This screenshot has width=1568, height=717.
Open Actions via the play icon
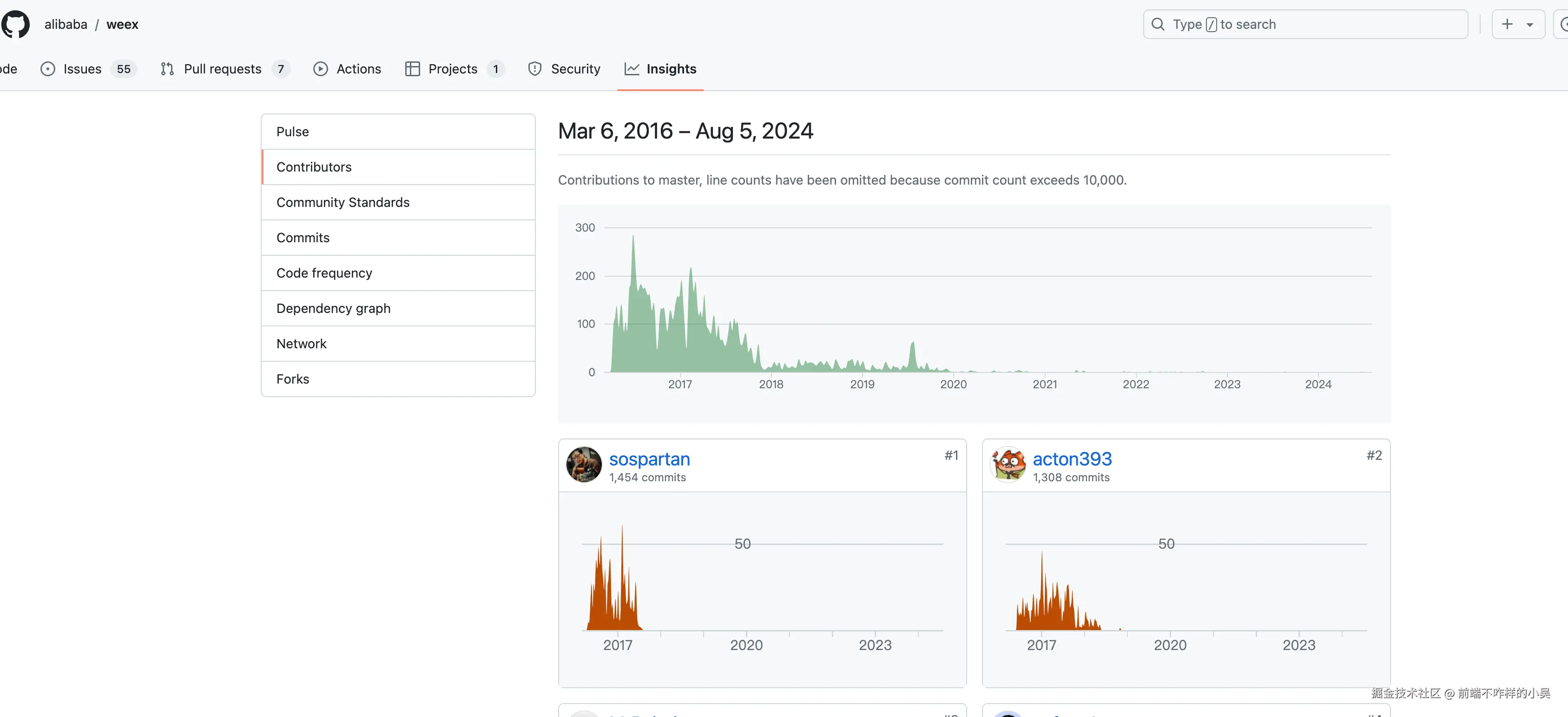click(320, 69)
